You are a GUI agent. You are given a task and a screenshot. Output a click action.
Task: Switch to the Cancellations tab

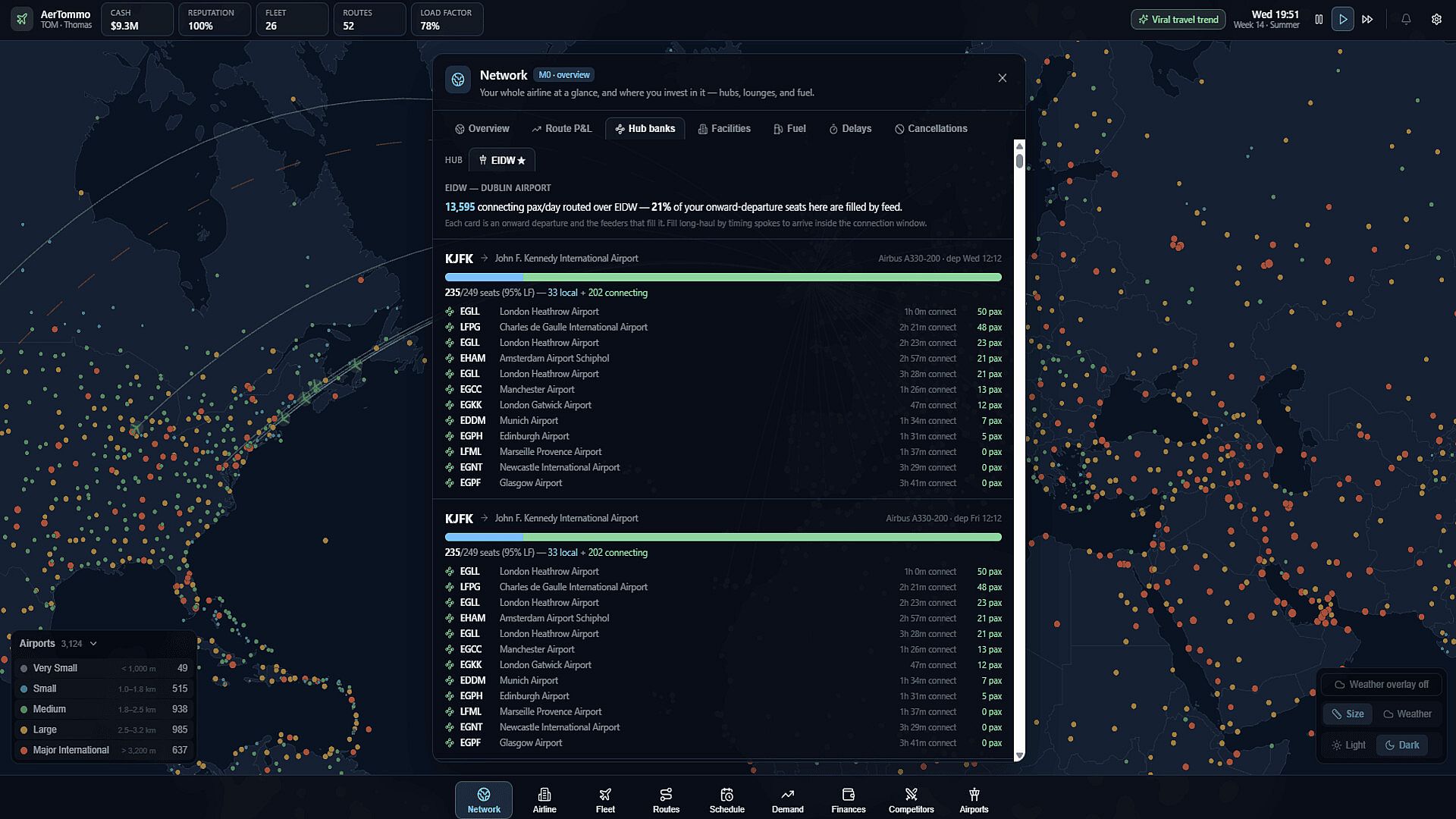[930, 129]
